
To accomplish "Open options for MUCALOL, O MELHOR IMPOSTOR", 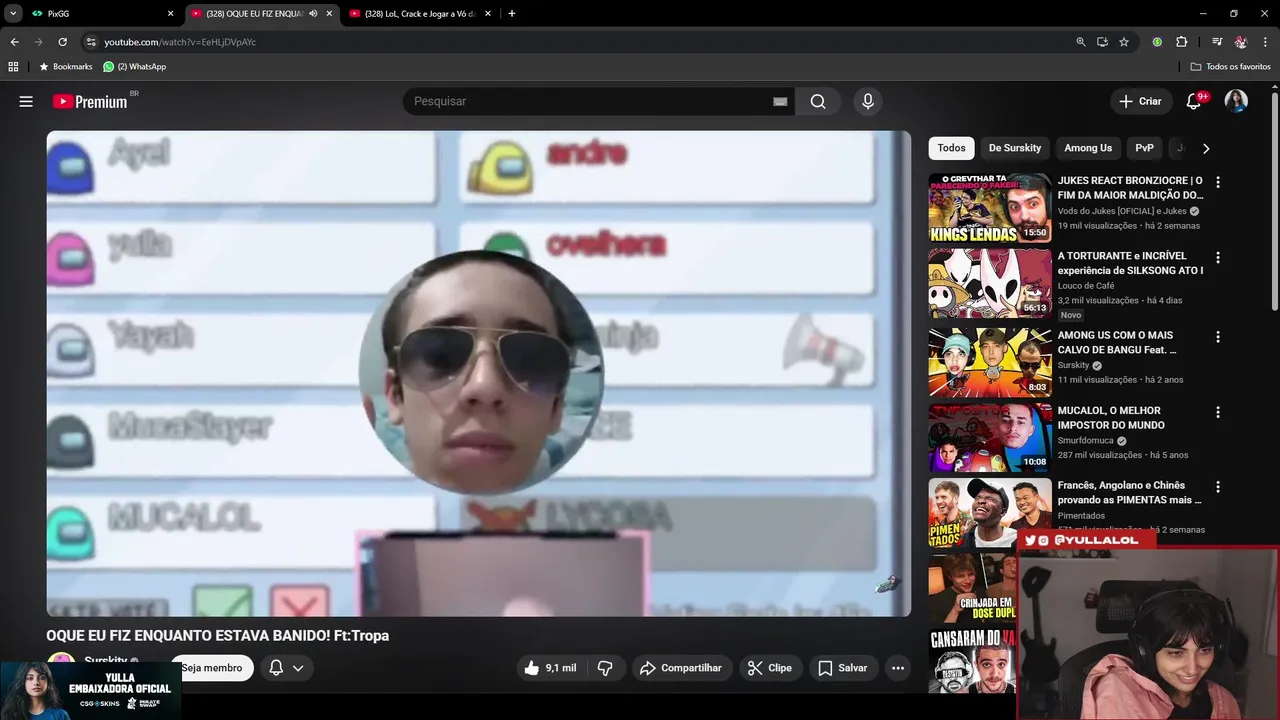I will tap(1218, 412).
